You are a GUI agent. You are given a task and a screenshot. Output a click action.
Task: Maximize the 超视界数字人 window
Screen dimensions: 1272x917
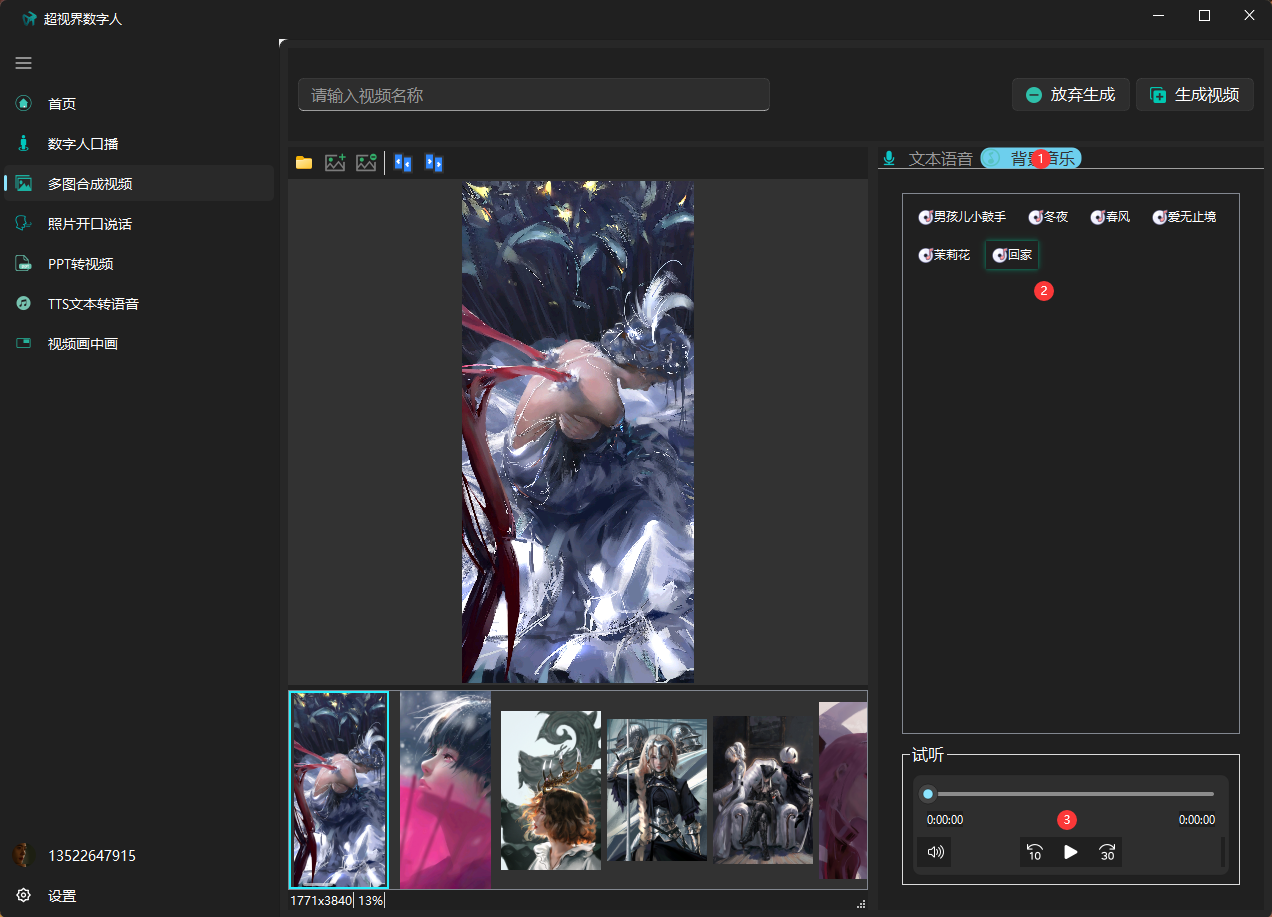point(1204,15)
